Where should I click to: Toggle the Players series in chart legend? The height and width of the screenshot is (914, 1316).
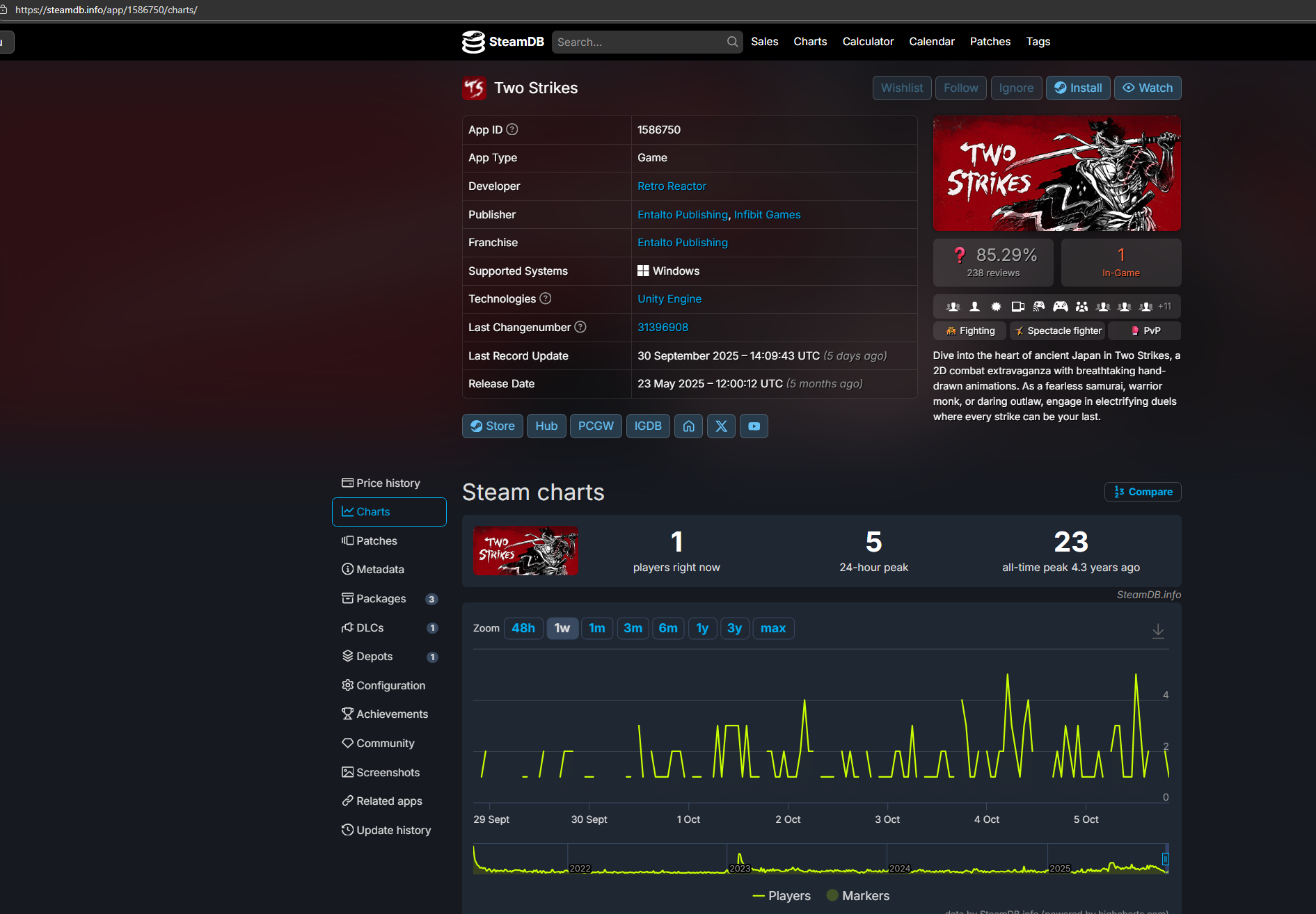pos(782,896)
